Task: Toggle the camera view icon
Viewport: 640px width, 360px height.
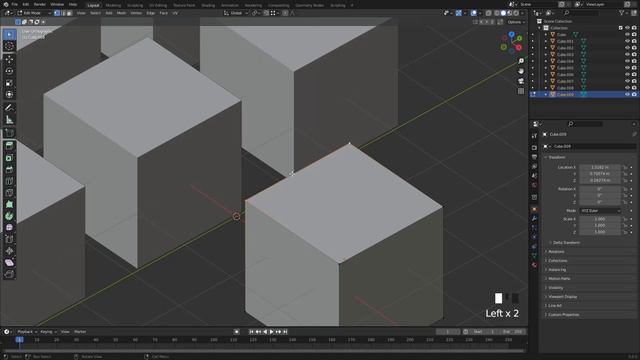Action: click(x=521, y=81)
